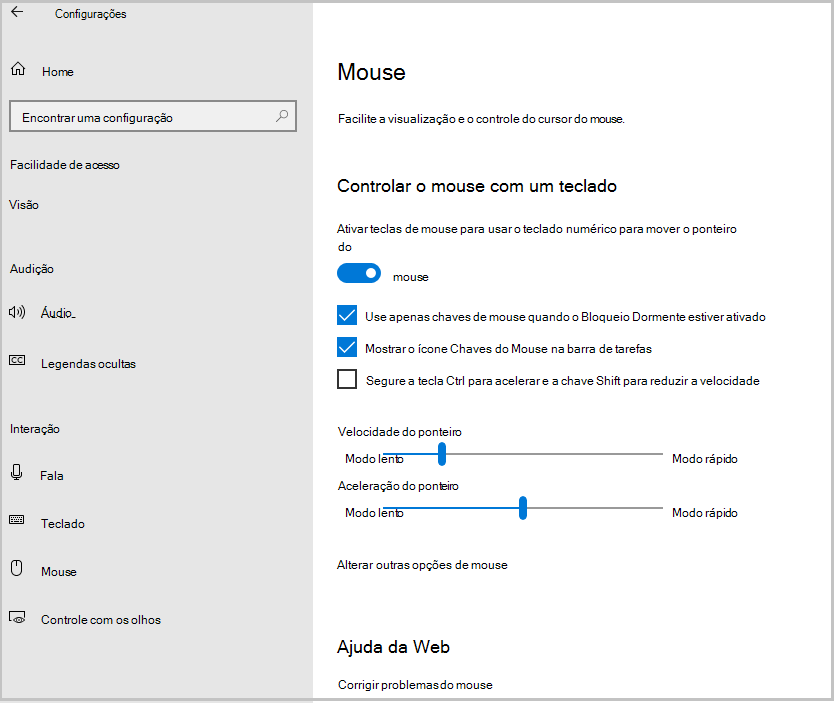Image resolution: width=834 pixels, height=703 pixels.
Task: Open Controle com os olhos section
Action: coord(101,620)
